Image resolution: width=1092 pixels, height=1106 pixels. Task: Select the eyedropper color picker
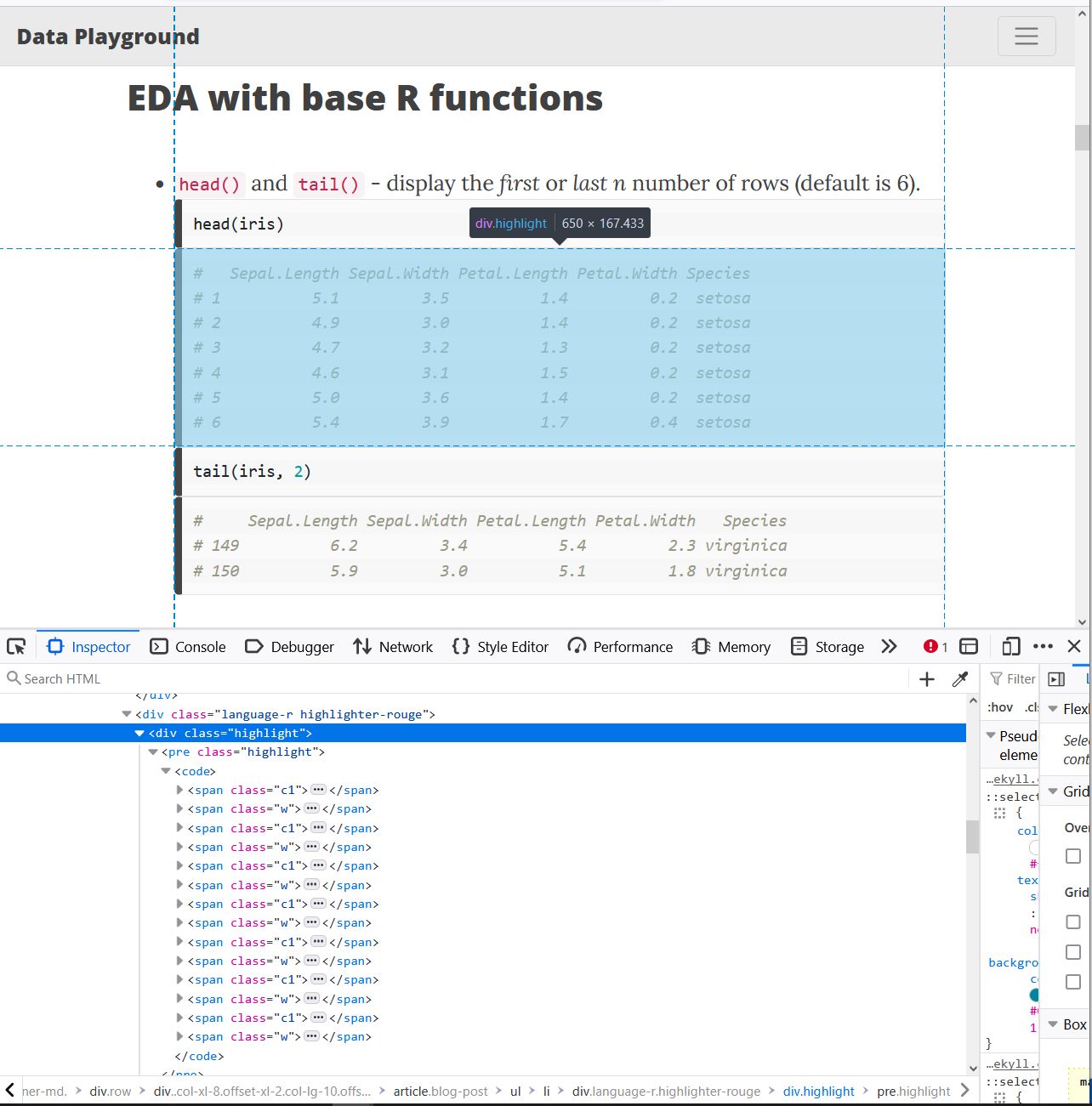pos(960,678)
